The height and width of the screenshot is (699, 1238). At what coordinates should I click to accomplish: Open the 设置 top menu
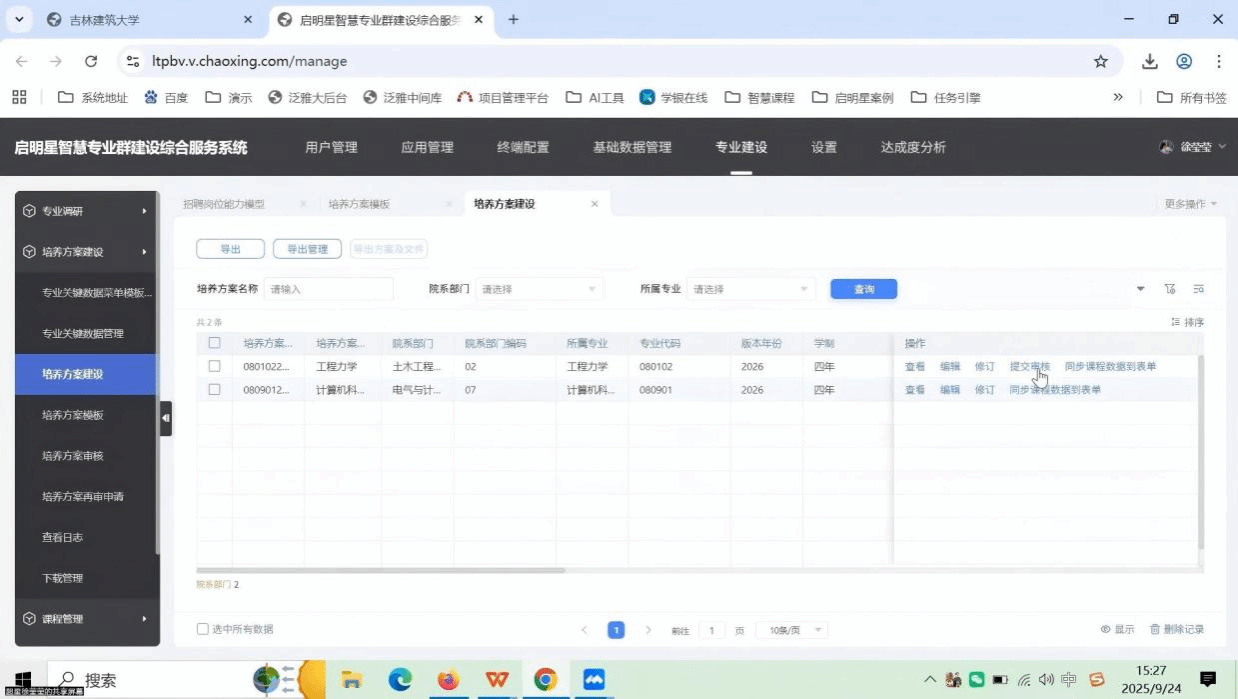(x=824, y=147)
